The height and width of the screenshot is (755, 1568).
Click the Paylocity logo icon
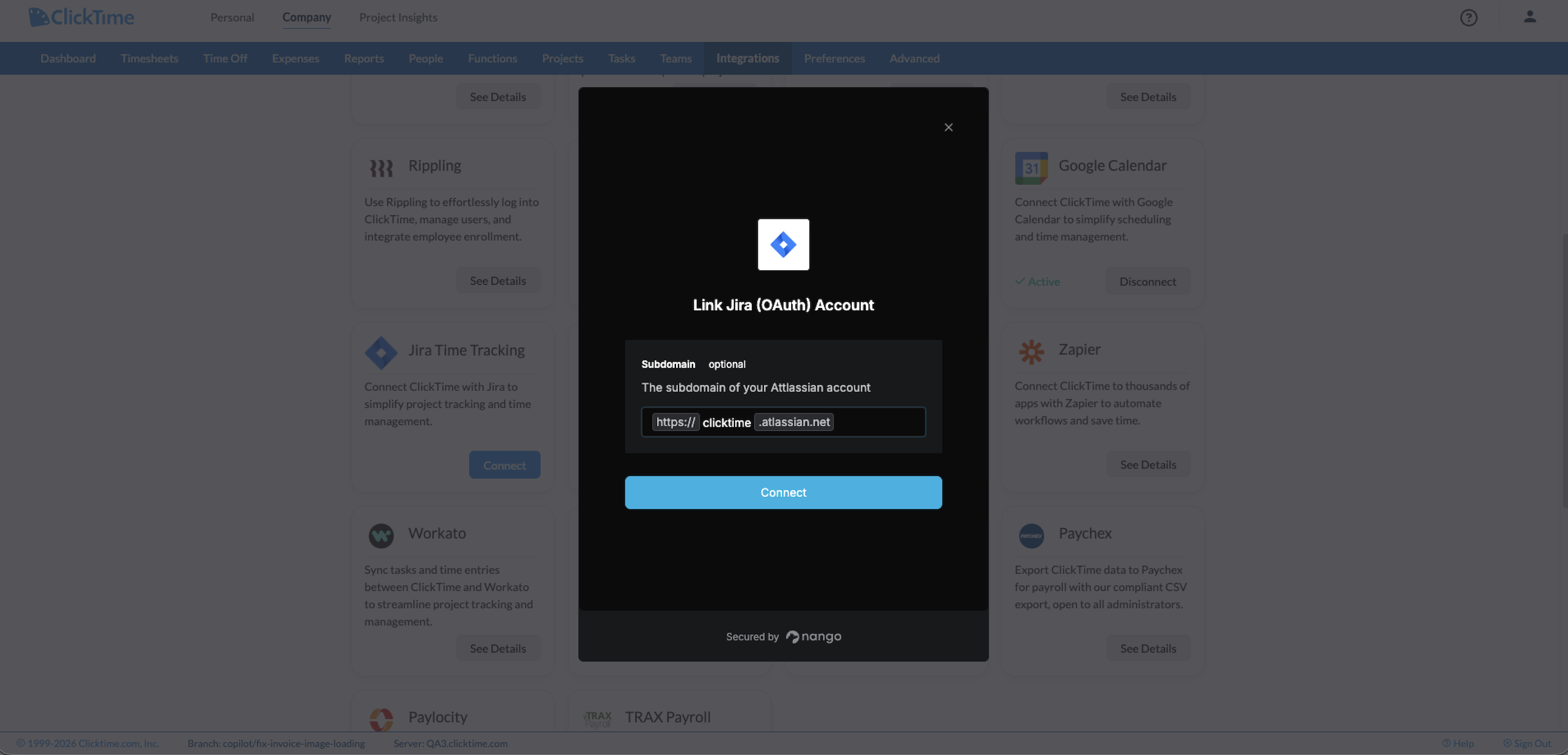381,719
